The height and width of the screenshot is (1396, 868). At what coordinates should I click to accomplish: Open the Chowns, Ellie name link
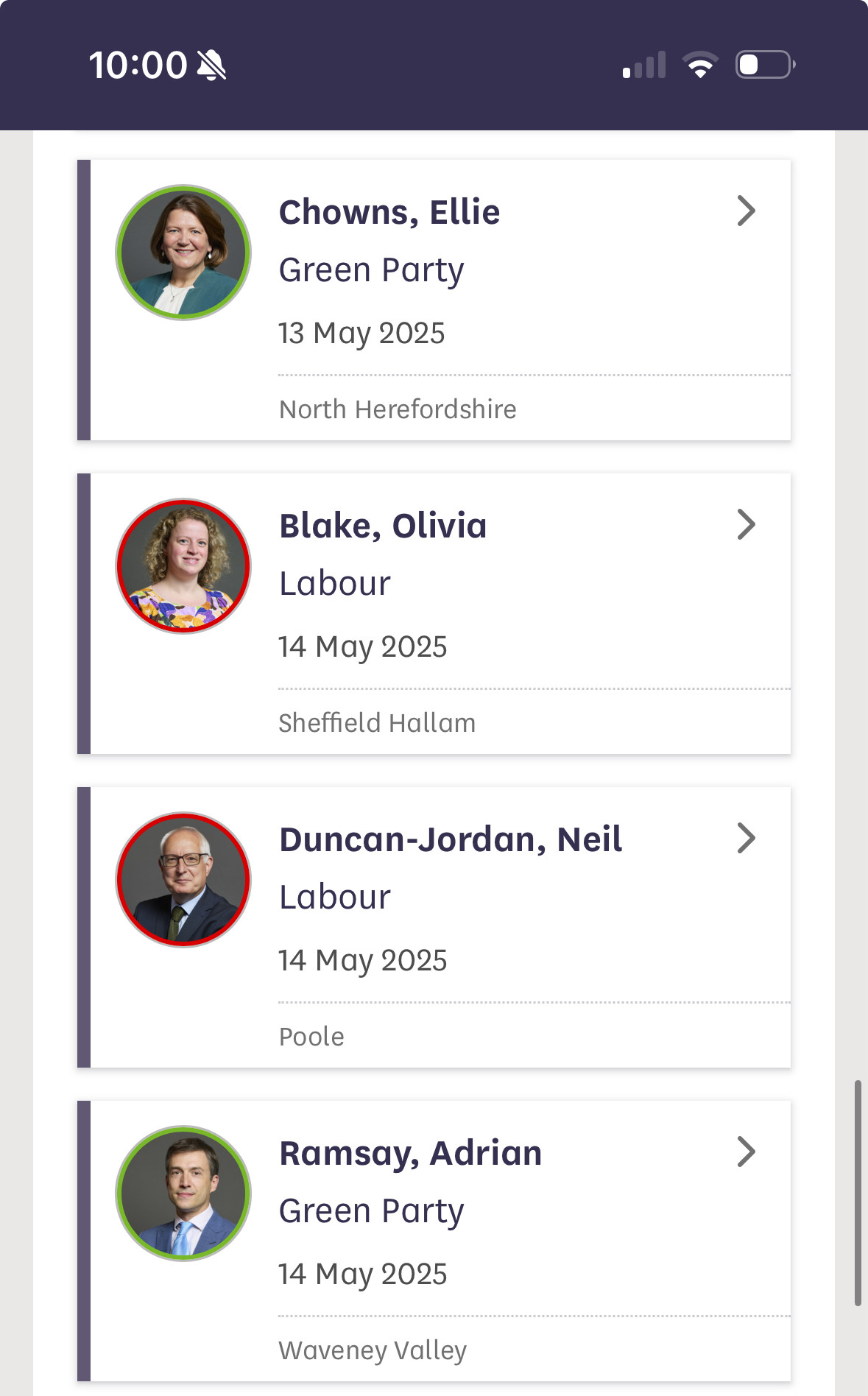coord(389,213)
